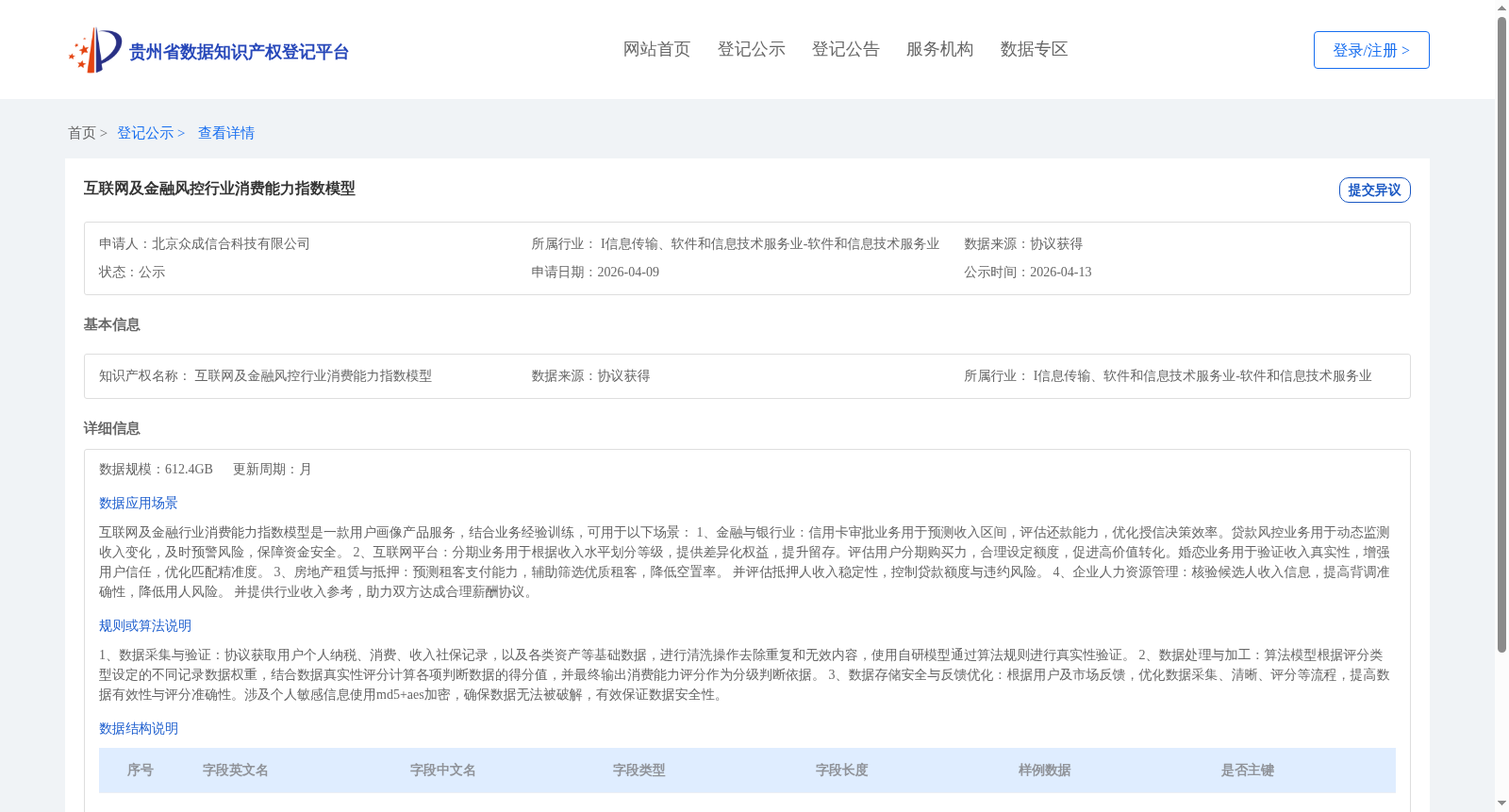Click the 登录/注册 button
The width and height of the screenshot is (1509, 812).
tap(1371, 50)
